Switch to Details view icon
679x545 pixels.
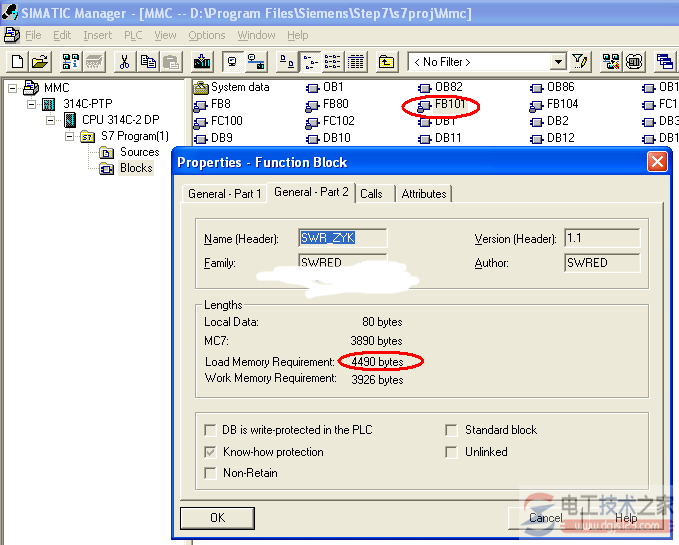click(356, 62)
